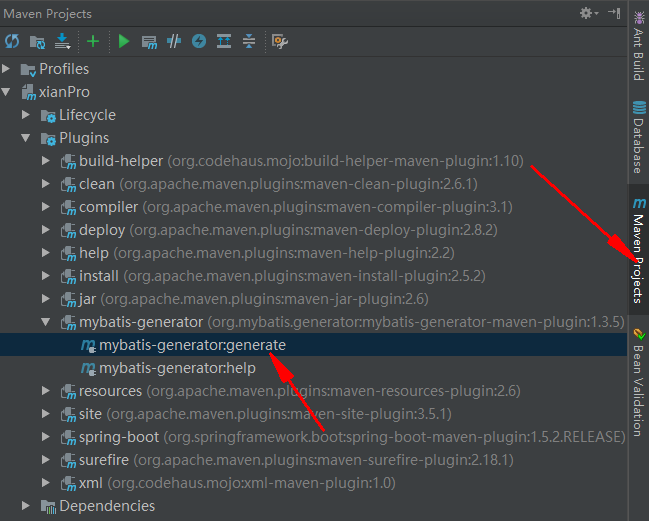Expand the install plugin node
Image resolution: width=649 pixels, height=521 pixels.
(46, 276)
